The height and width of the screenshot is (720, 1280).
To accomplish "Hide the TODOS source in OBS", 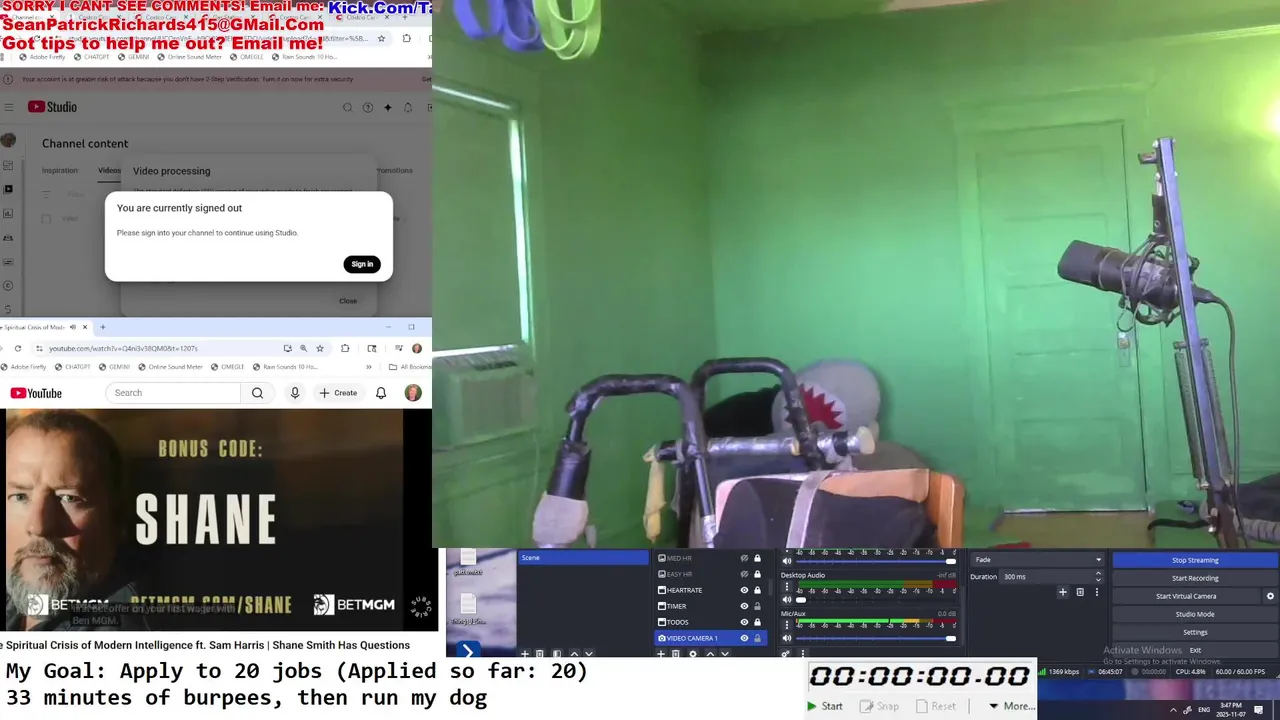I will point(744,622).
